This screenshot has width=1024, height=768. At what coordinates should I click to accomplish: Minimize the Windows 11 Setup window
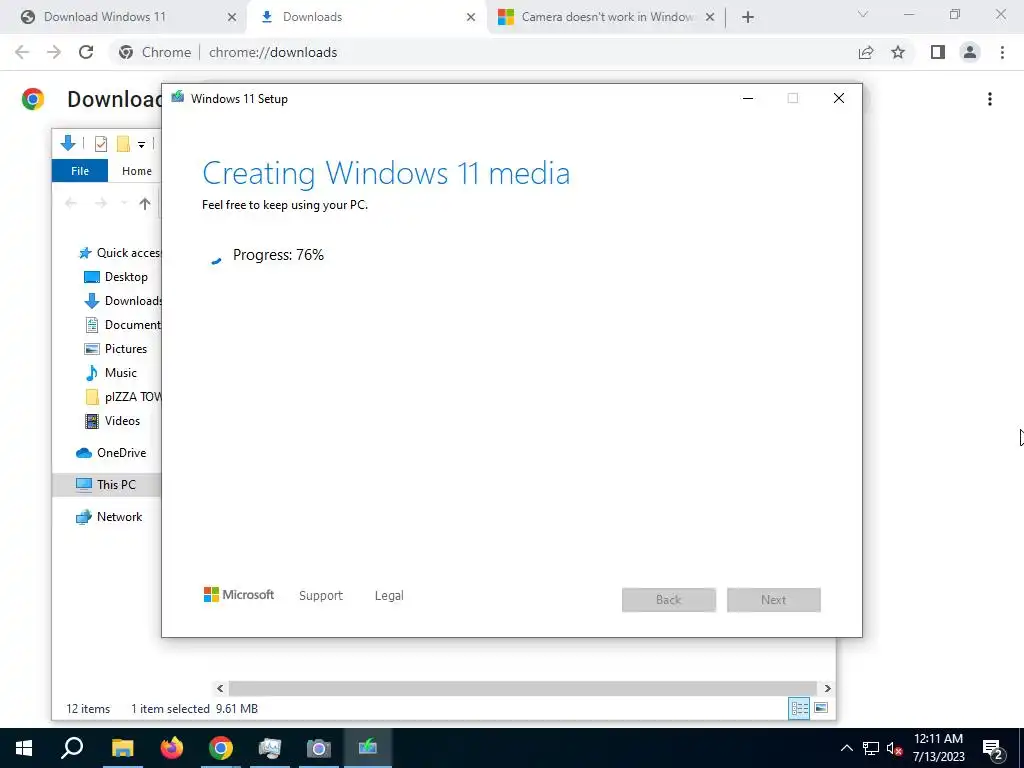tap(748, 99)
